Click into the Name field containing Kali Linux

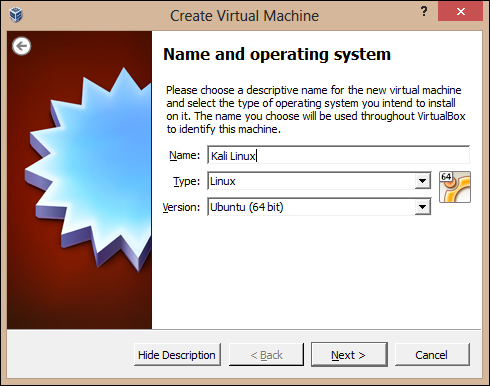(338, 155)
